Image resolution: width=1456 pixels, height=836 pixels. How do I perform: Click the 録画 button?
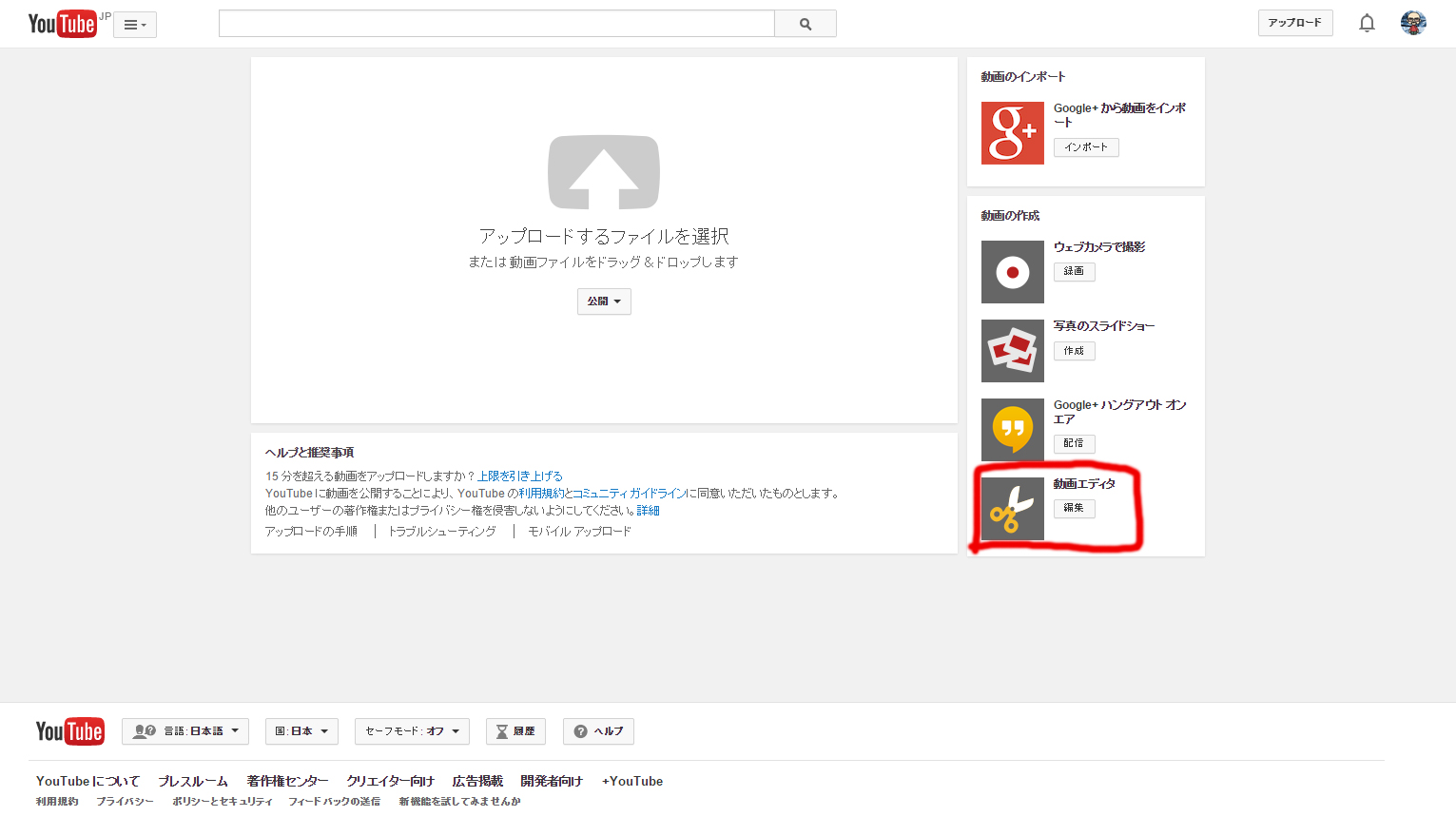coord(1075,272)
